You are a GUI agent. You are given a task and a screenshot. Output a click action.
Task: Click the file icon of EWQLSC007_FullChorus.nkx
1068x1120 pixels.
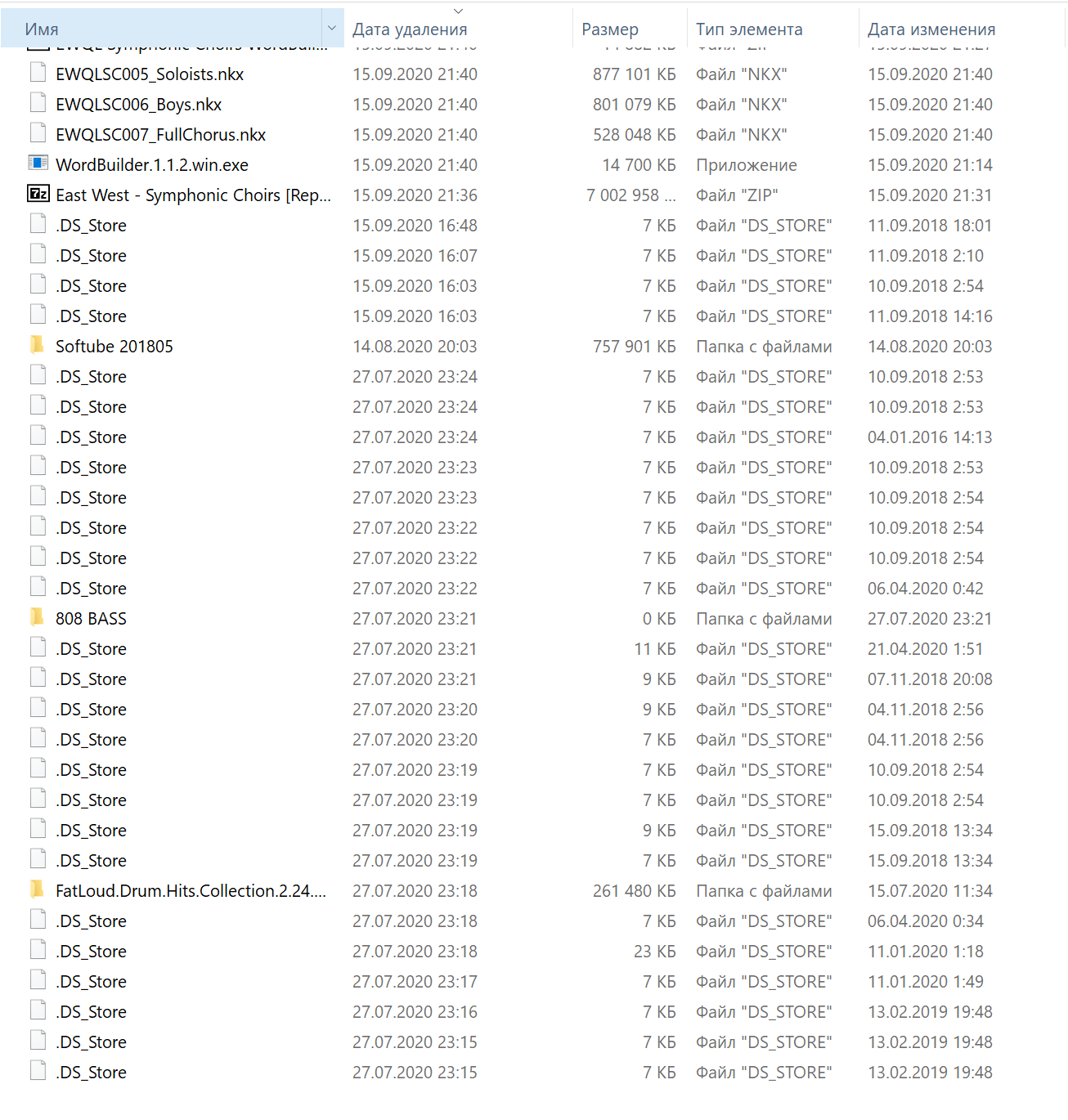coord(38,134)
